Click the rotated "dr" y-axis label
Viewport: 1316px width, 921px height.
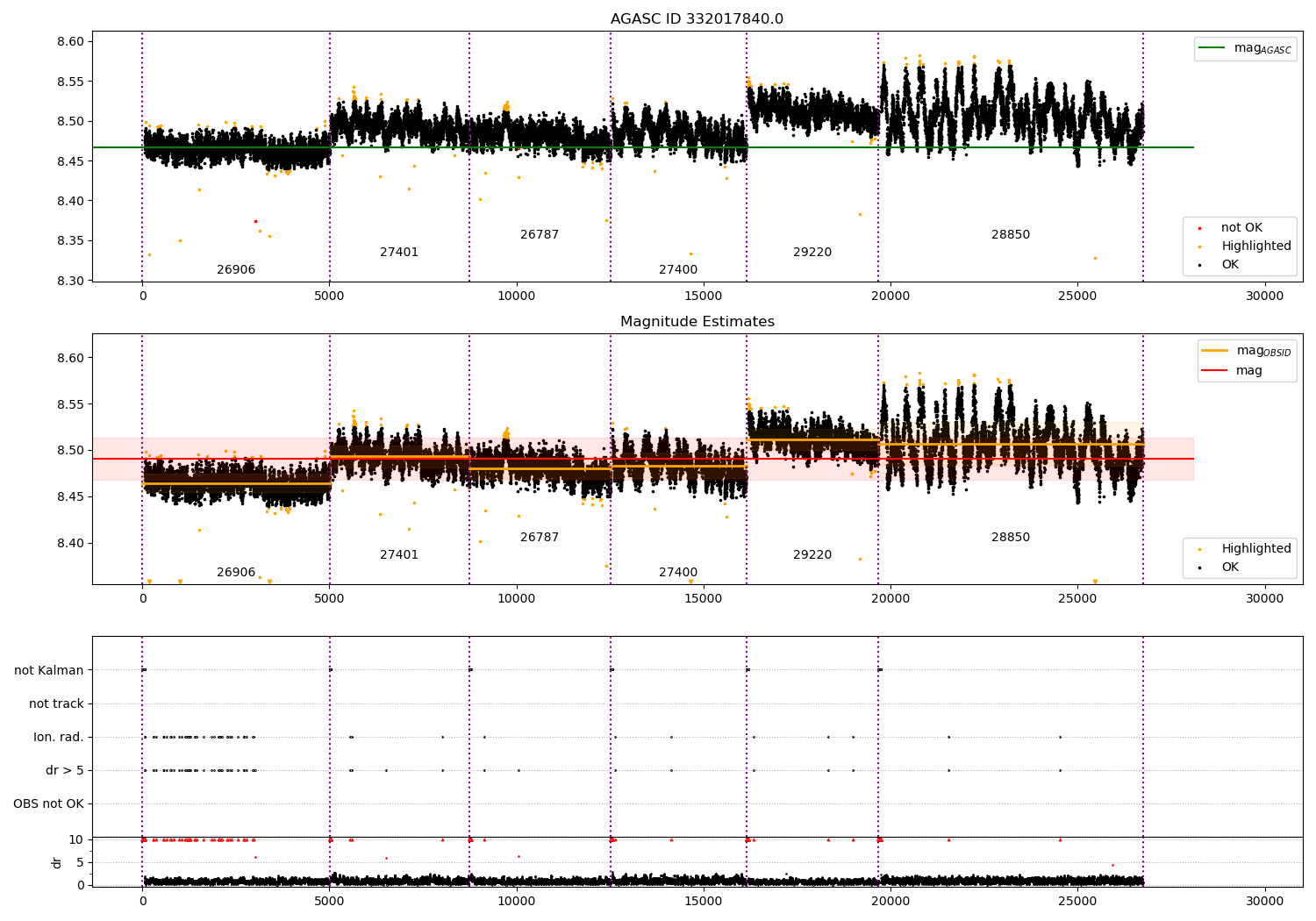point(57,862)
